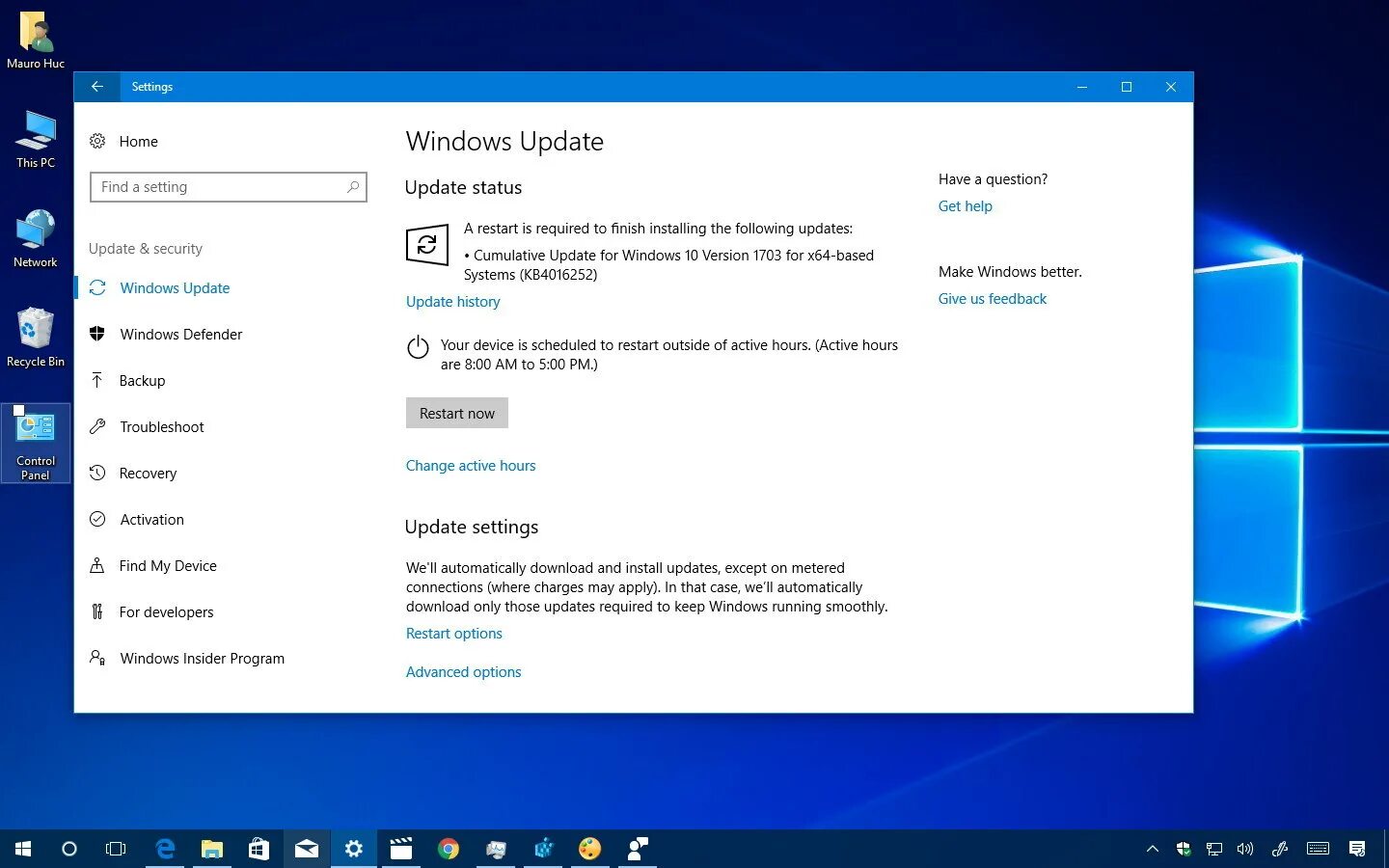Click the Find My Device person icon
1389x868 pixels.
[x=97, y=566]
